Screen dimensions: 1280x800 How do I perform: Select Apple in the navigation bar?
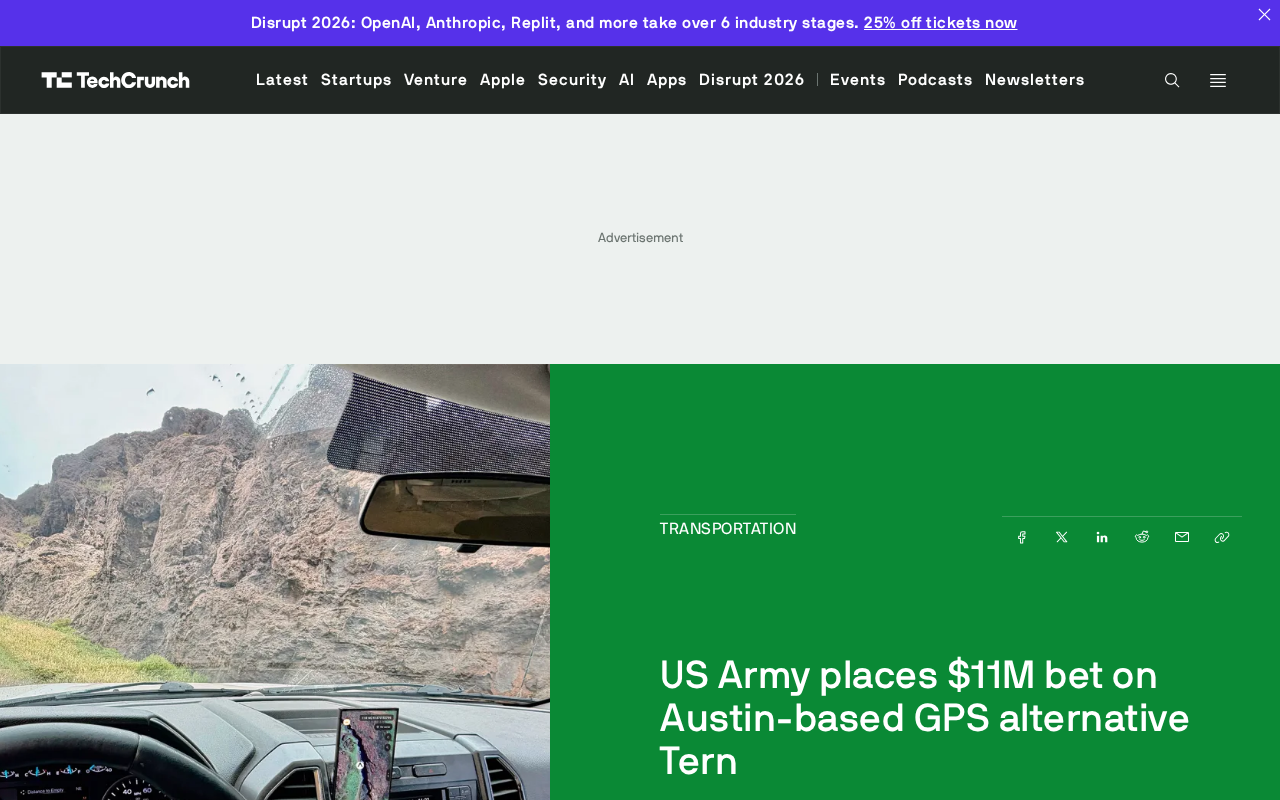pos(503,79)
